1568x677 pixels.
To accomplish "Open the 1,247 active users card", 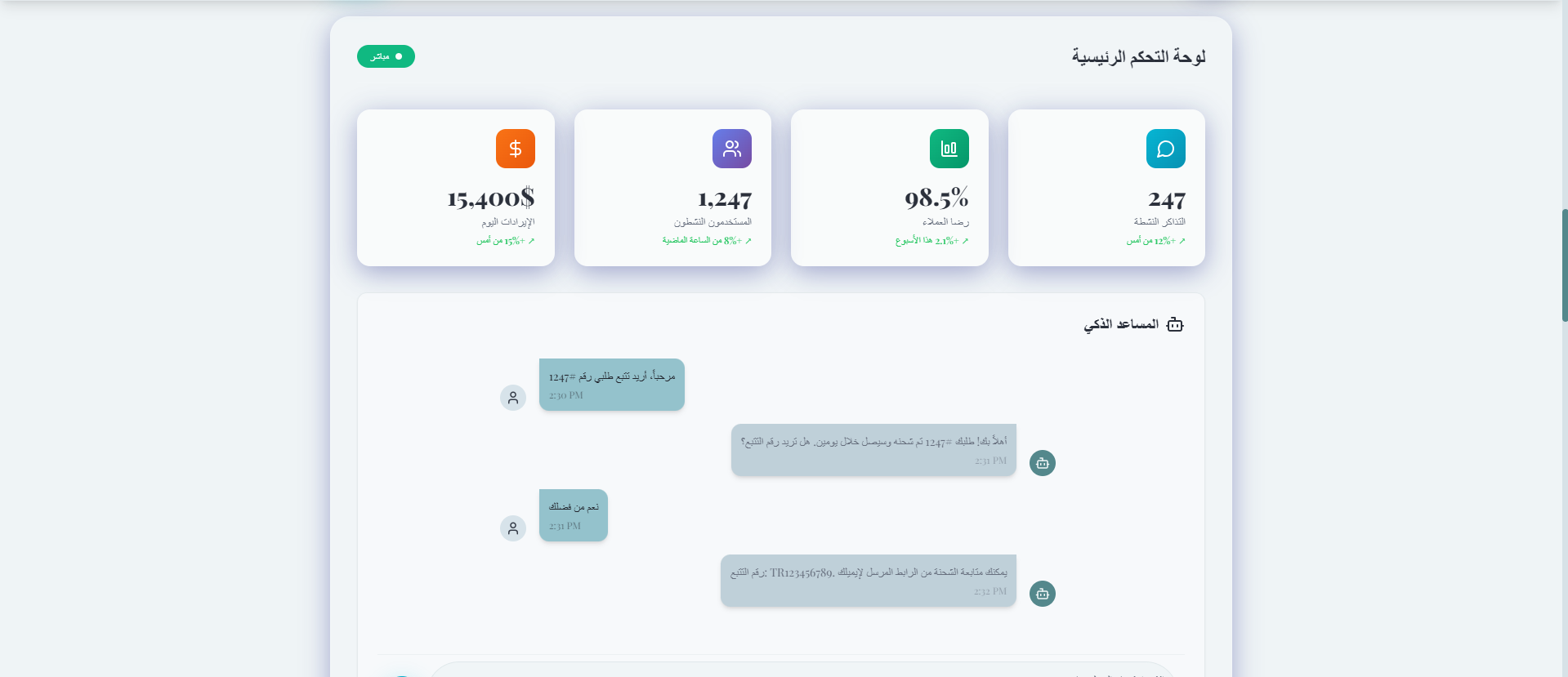I will coord(672,188).
